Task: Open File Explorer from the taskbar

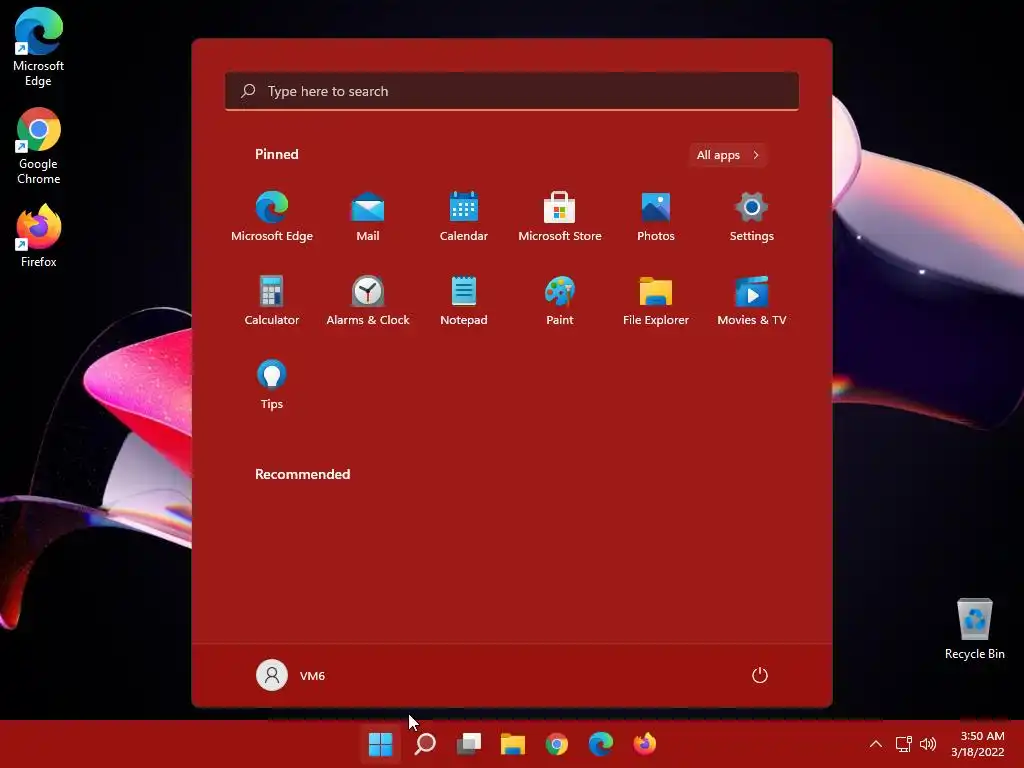Action: pos(513,744)
